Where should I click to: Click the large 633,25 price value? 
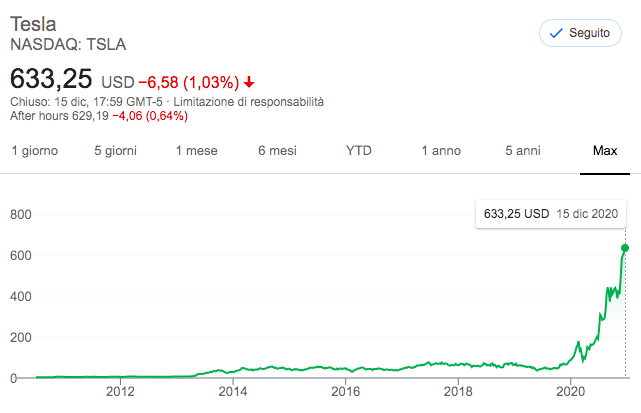click(x=52, y=79)
